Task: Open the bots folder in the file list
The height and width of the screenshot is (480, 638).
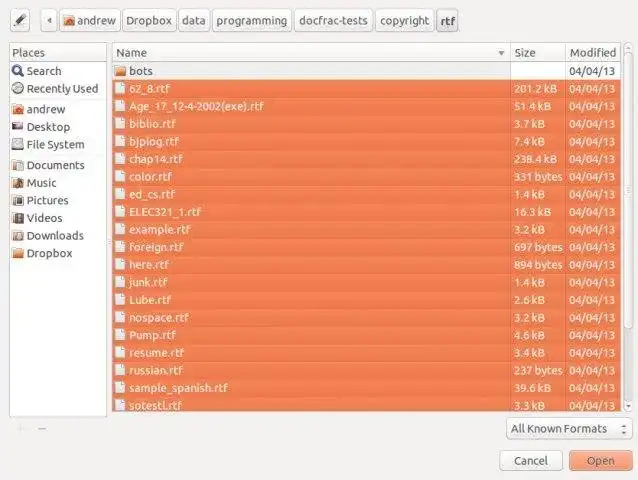Action: click(x=141, y=71)
